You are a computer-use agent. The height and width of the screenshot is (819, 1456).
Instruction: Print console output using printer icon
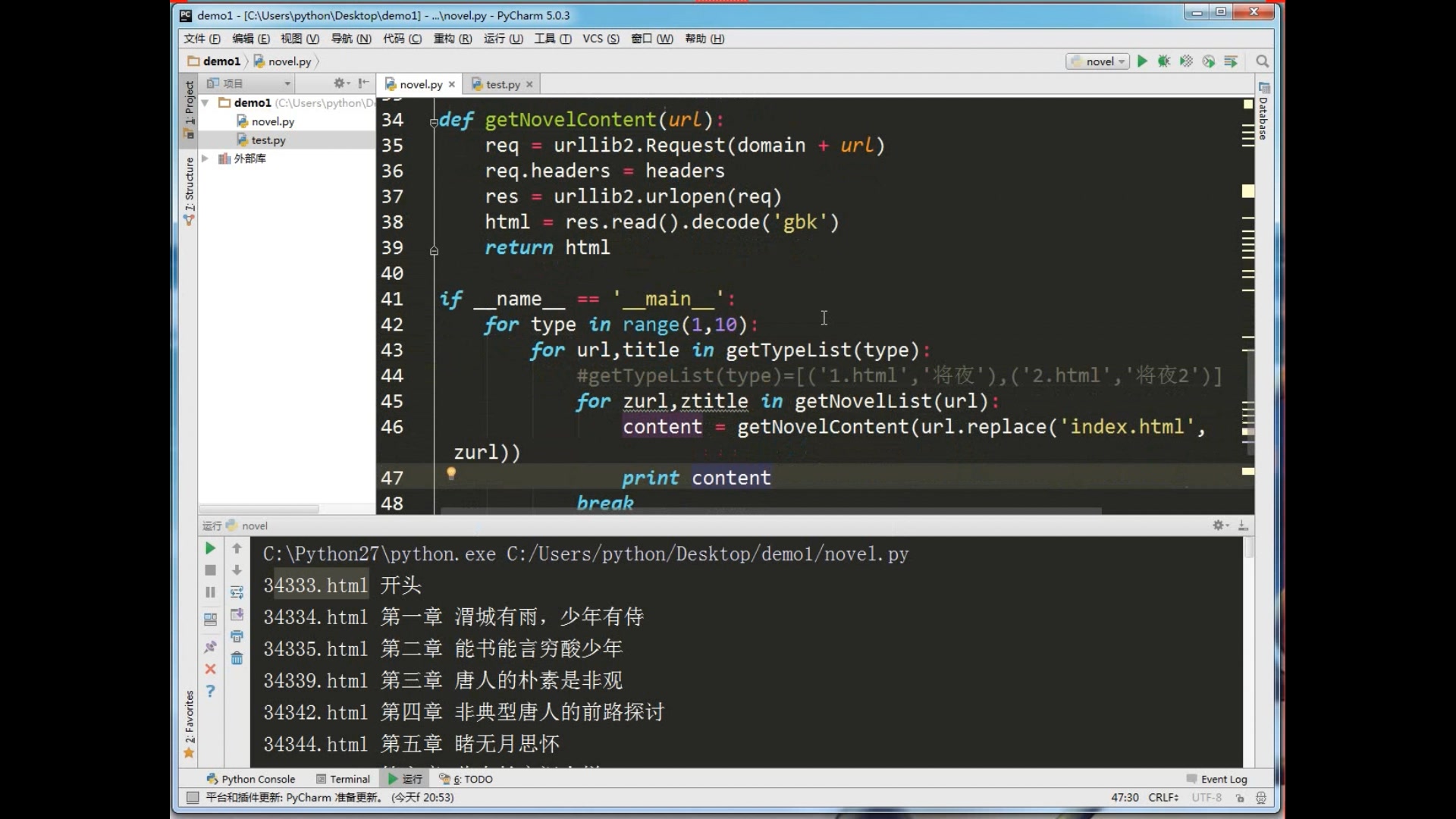point(237,636)
